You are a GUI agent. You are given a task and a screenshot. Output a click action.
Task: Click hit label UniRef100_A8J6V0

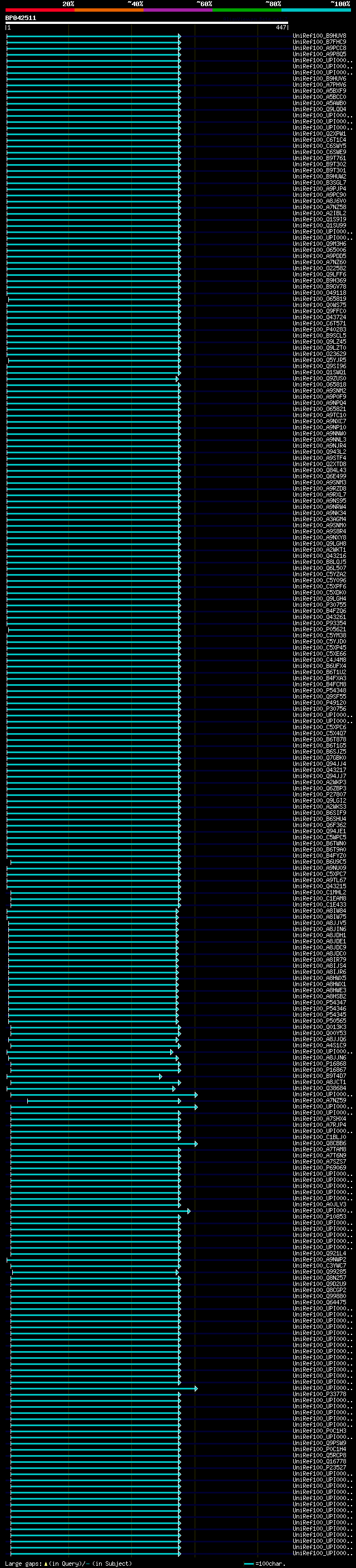pos(319,201)
